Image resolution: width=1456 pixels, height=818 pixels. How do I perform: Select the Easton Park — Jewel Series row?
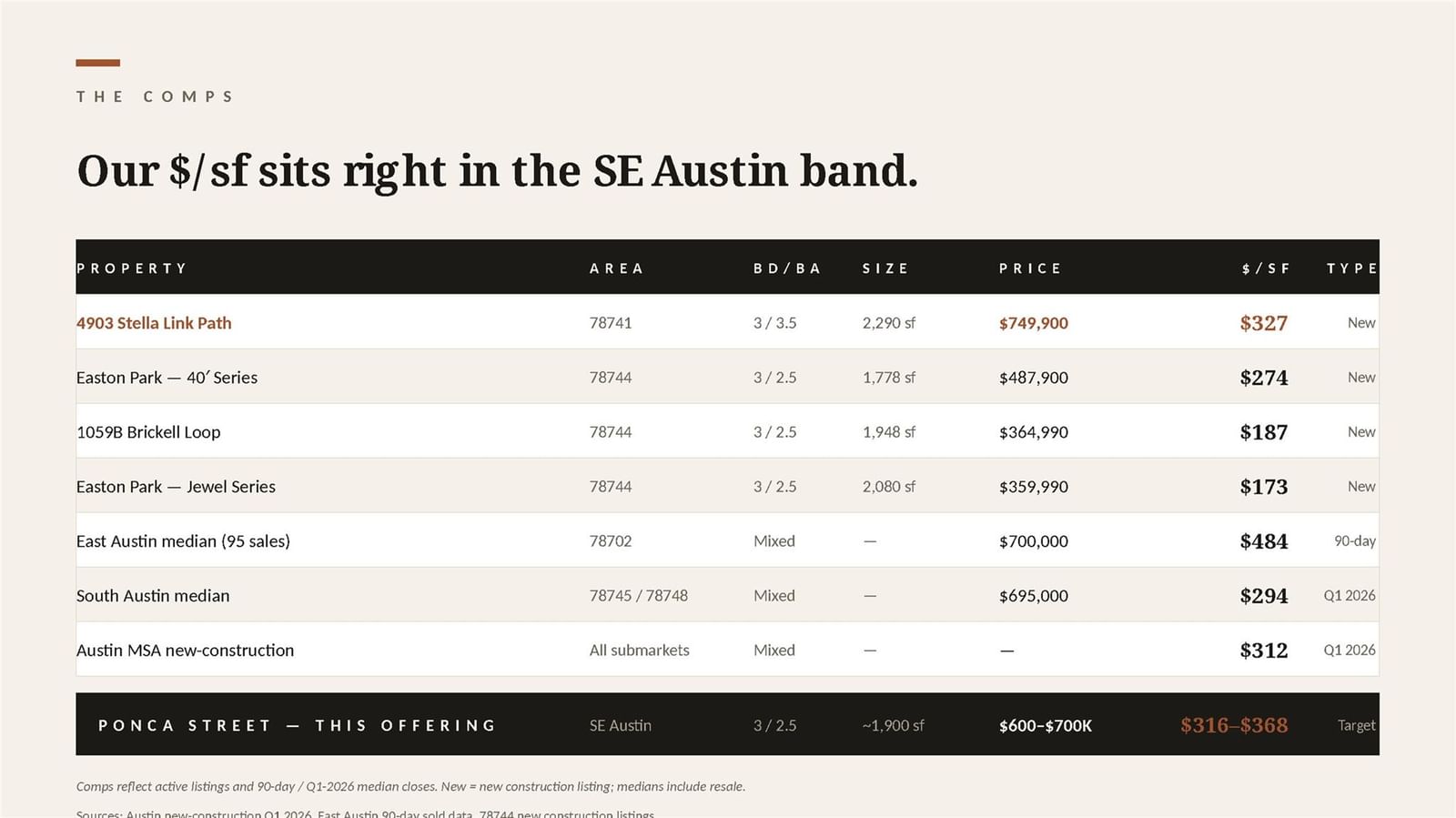click(727, 486)
